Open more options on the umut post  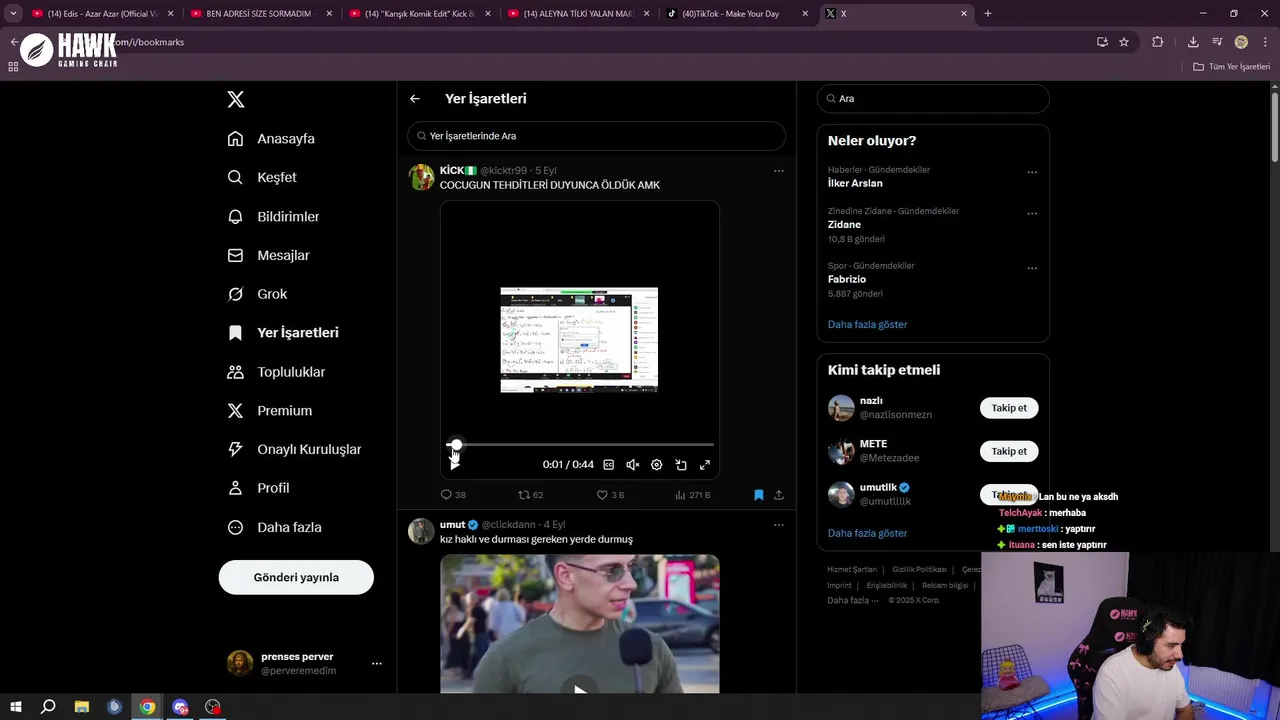(778, 525)
